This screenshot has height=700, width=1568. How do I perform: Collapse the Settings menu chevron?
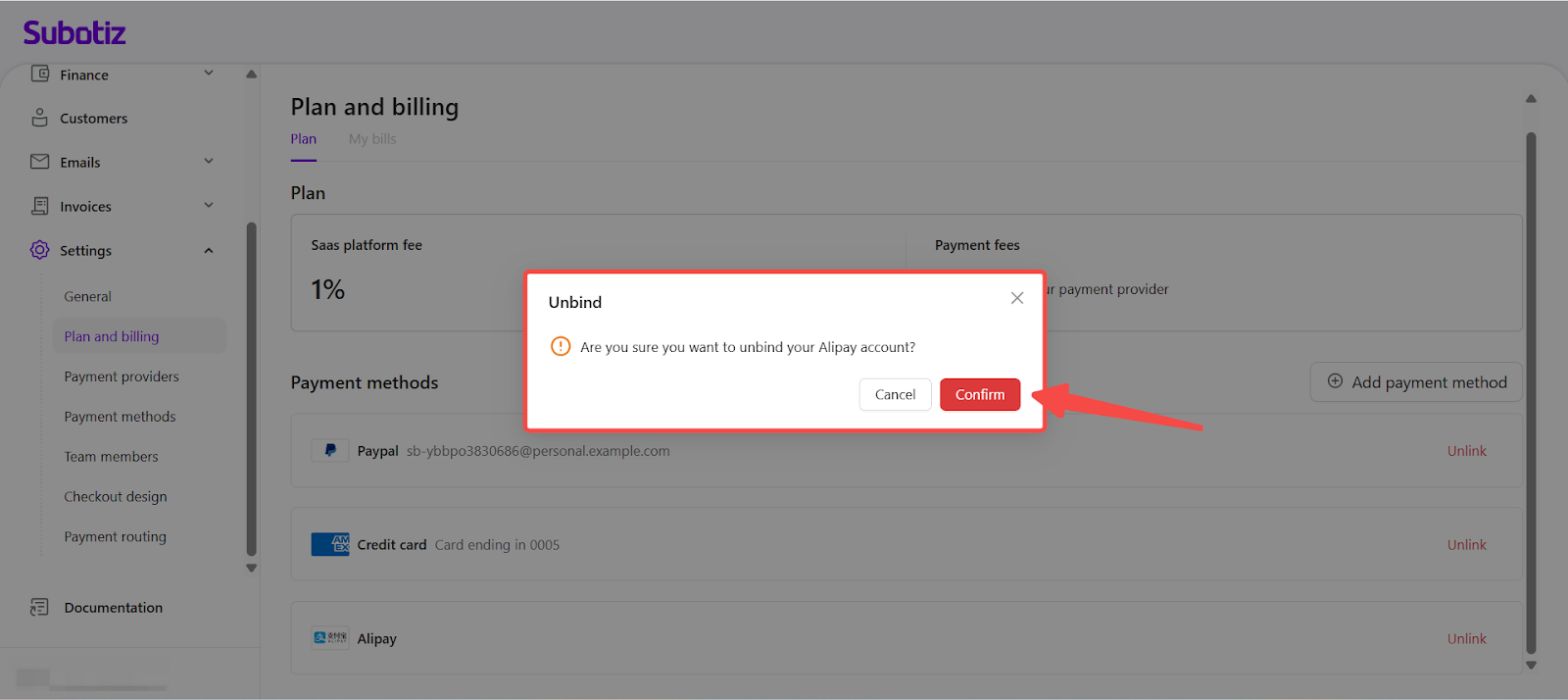tap(209, 250)
